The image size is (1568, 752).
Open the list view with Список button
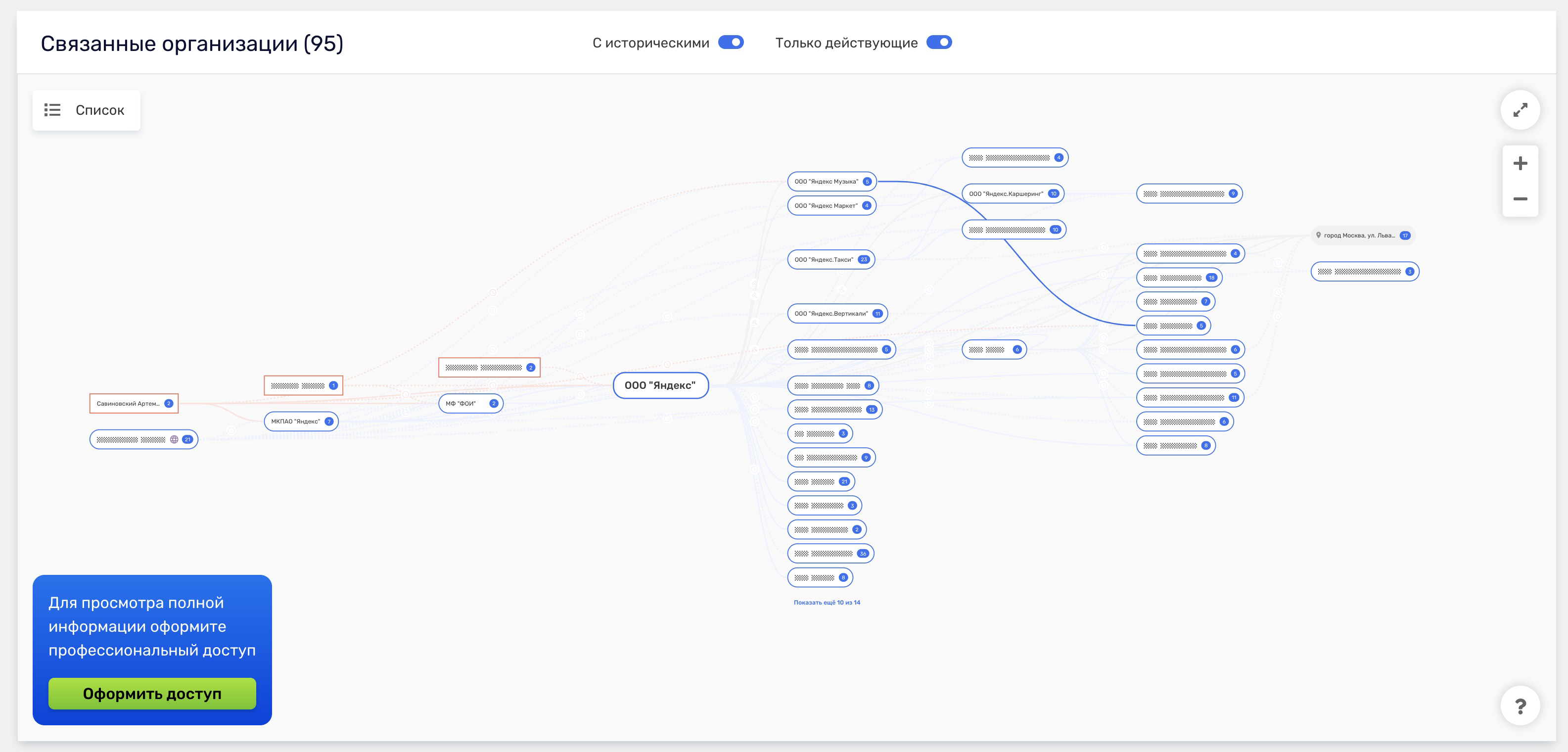click(x=87, y=110)
